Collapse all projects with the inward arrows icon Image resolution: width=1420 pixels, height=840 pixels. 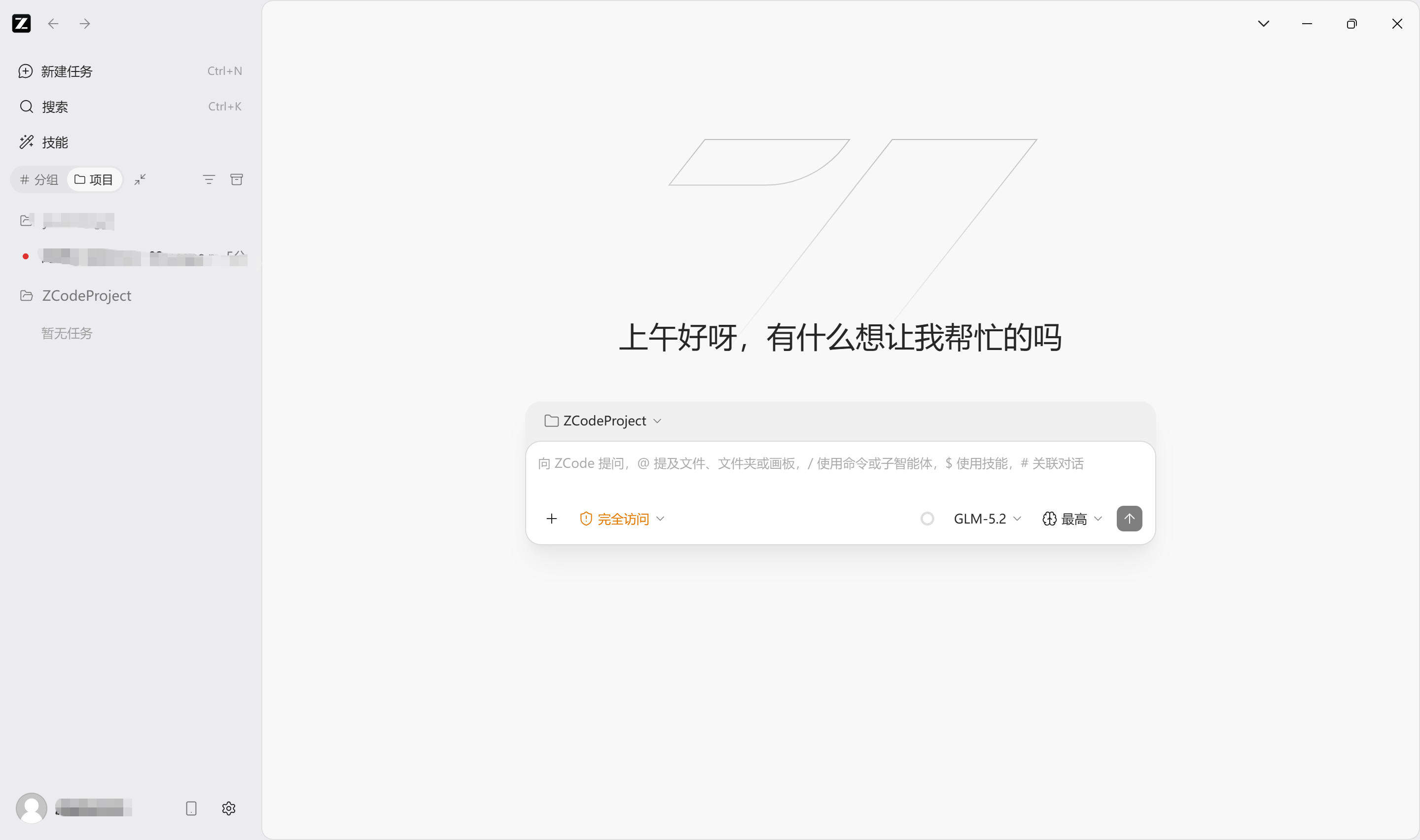(140, 179)
